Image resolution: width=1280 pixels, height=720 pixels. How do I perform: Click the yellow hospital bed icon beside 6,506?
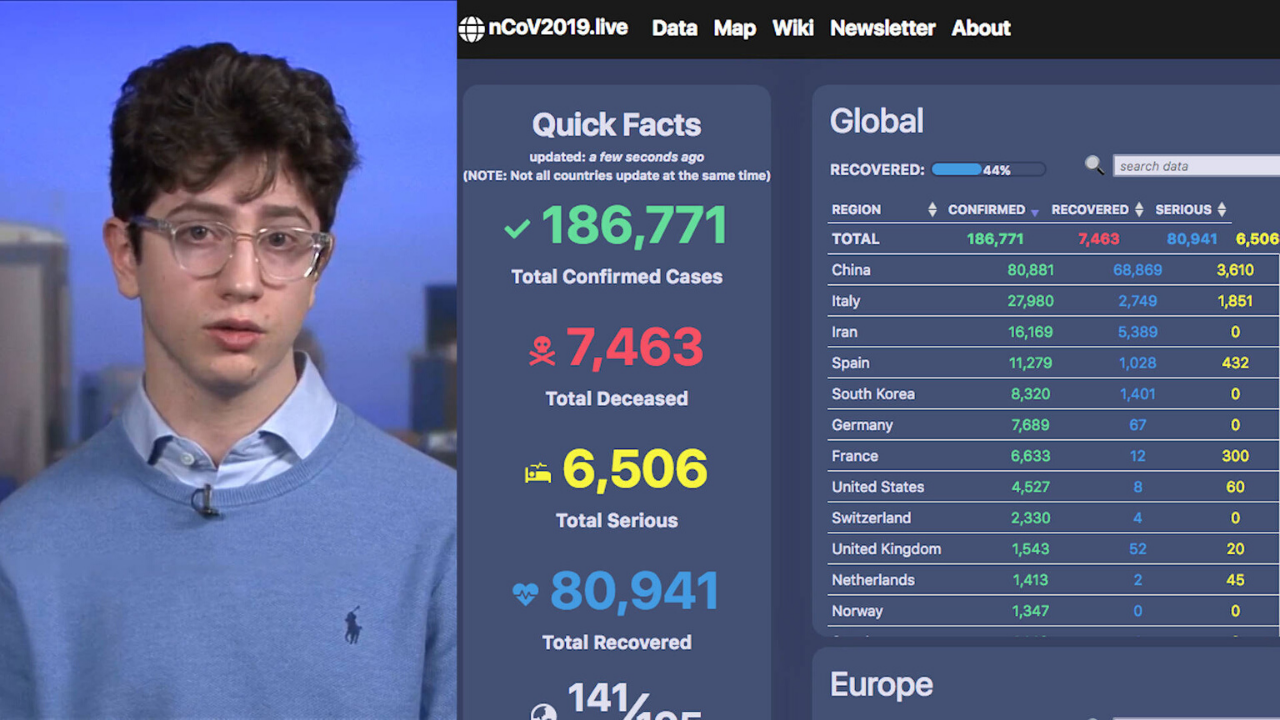[x=538, y=473]
